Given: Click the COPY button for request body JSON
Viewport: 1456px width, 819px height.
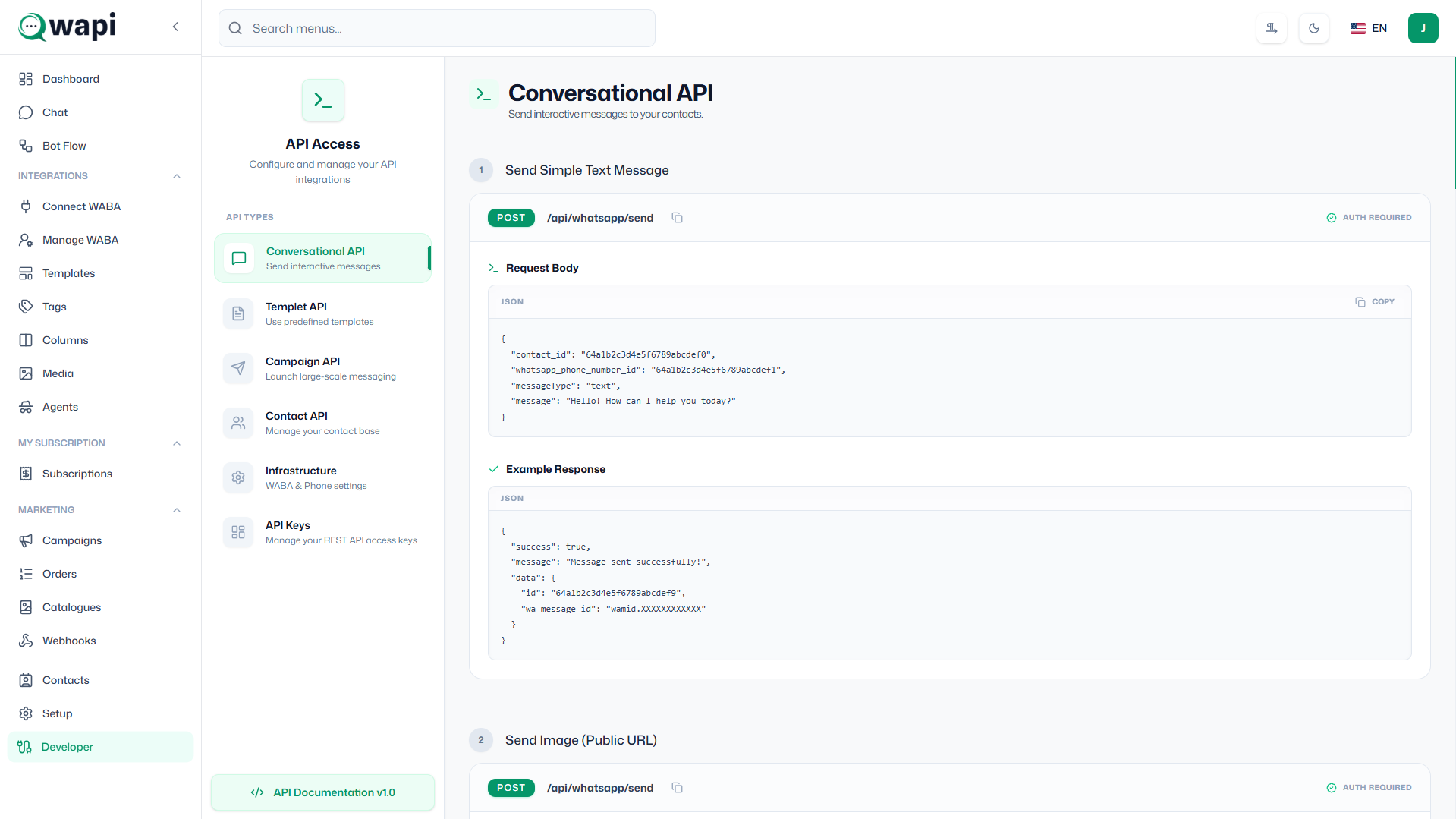Looking at the screenshot, I should (x=1375, y=301).
